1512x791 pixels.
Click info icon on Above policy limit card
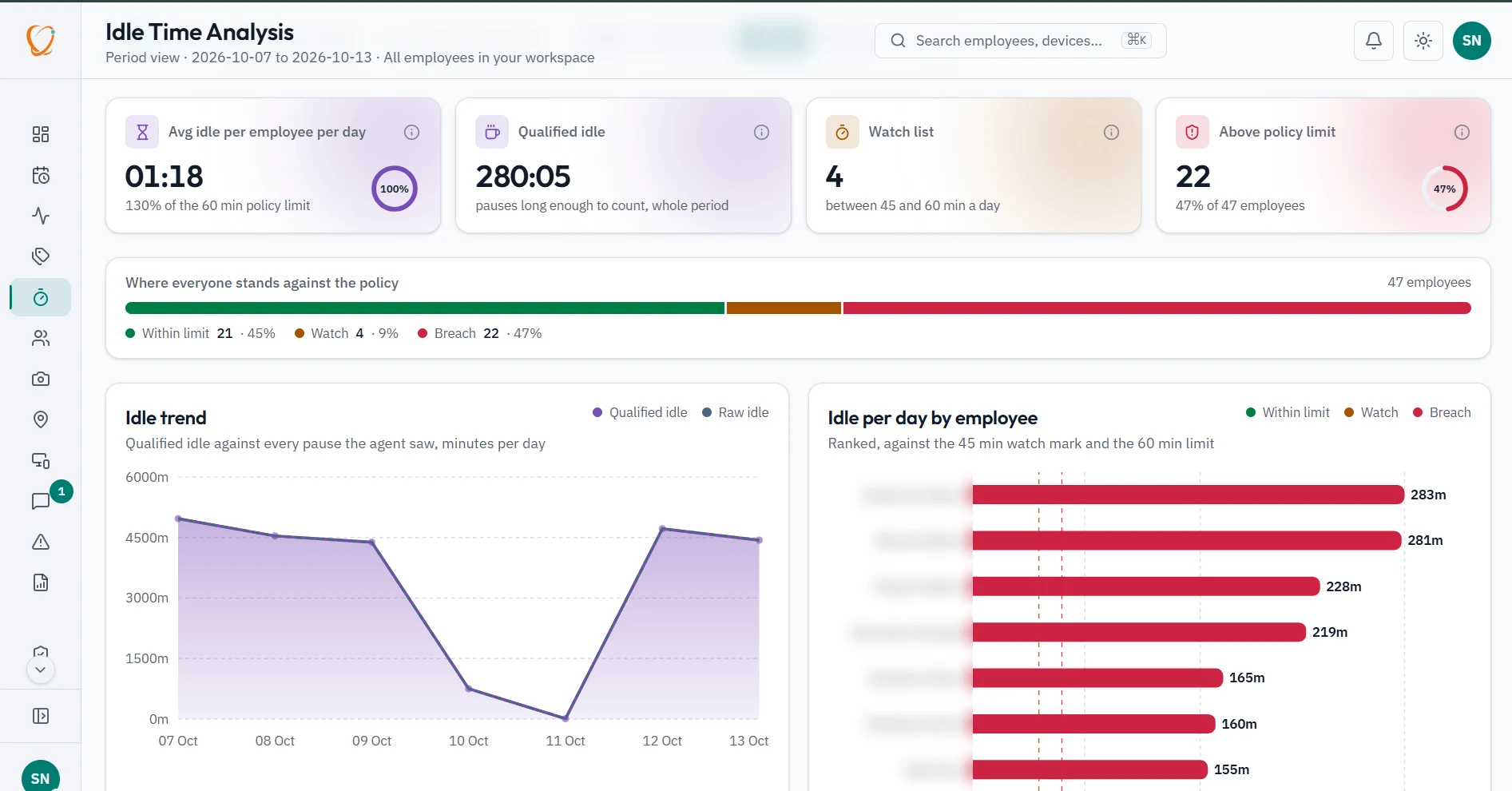(1462, 132)
